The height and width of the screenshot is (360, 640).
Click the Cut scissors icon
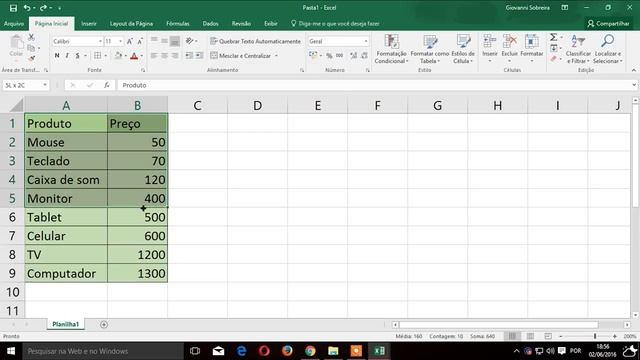(x=31, y=38)
